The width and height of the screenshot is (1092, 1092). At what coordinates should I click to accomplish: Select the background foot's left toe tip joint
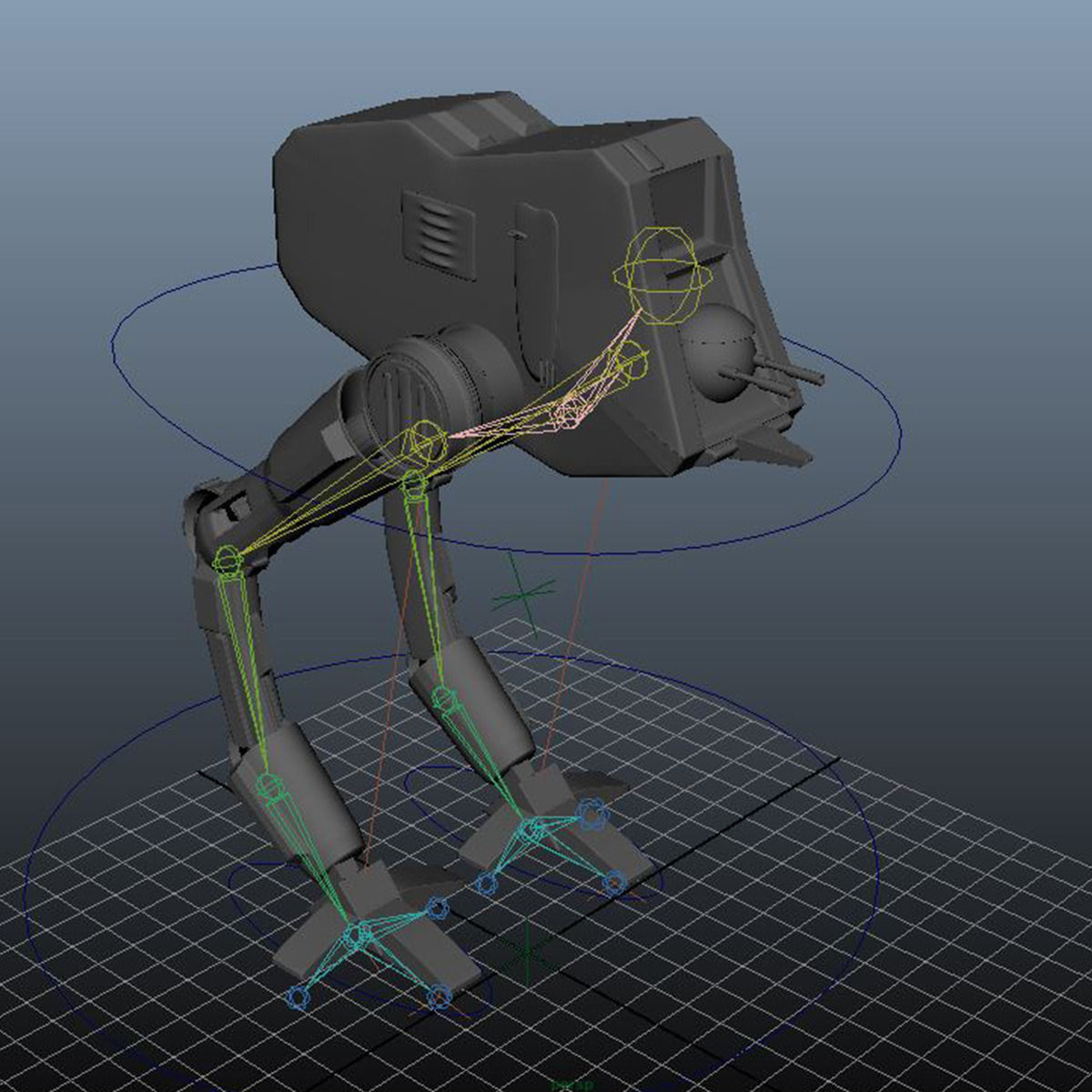pyautogui.click(x=487, y=883)
